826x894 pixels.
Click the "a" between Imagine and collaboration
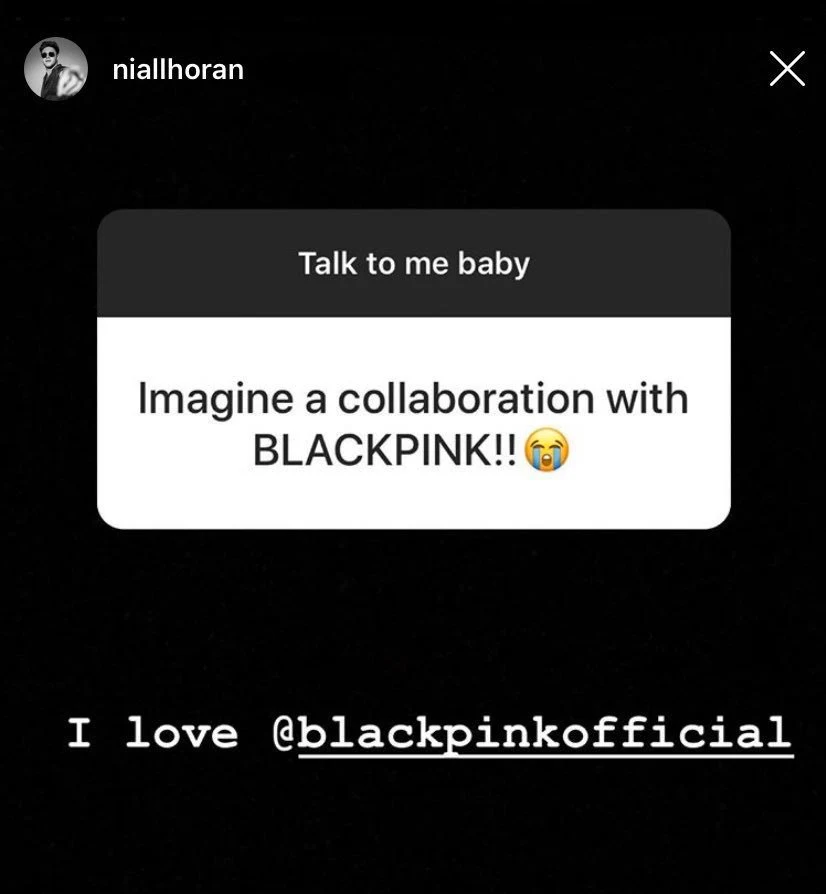[x=315, y=401]
